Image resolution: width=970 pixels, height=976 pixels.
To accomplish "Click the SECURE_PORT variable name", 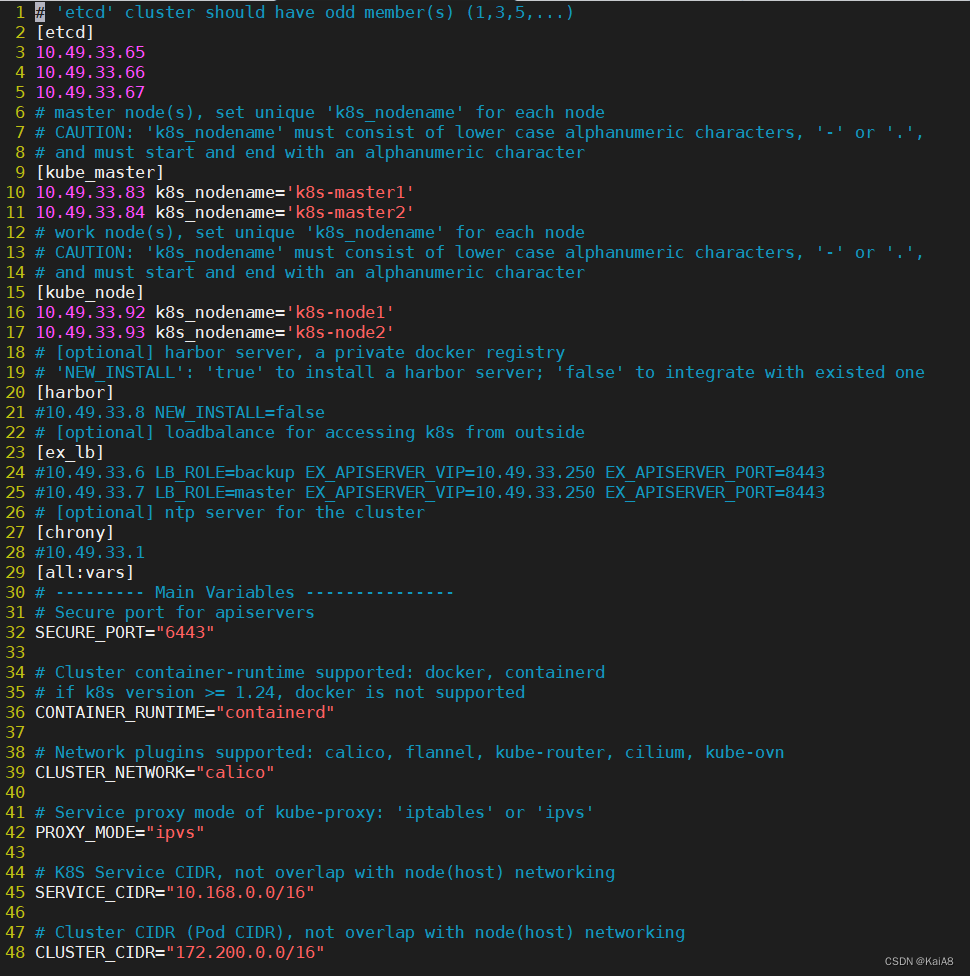I will 90,632.
